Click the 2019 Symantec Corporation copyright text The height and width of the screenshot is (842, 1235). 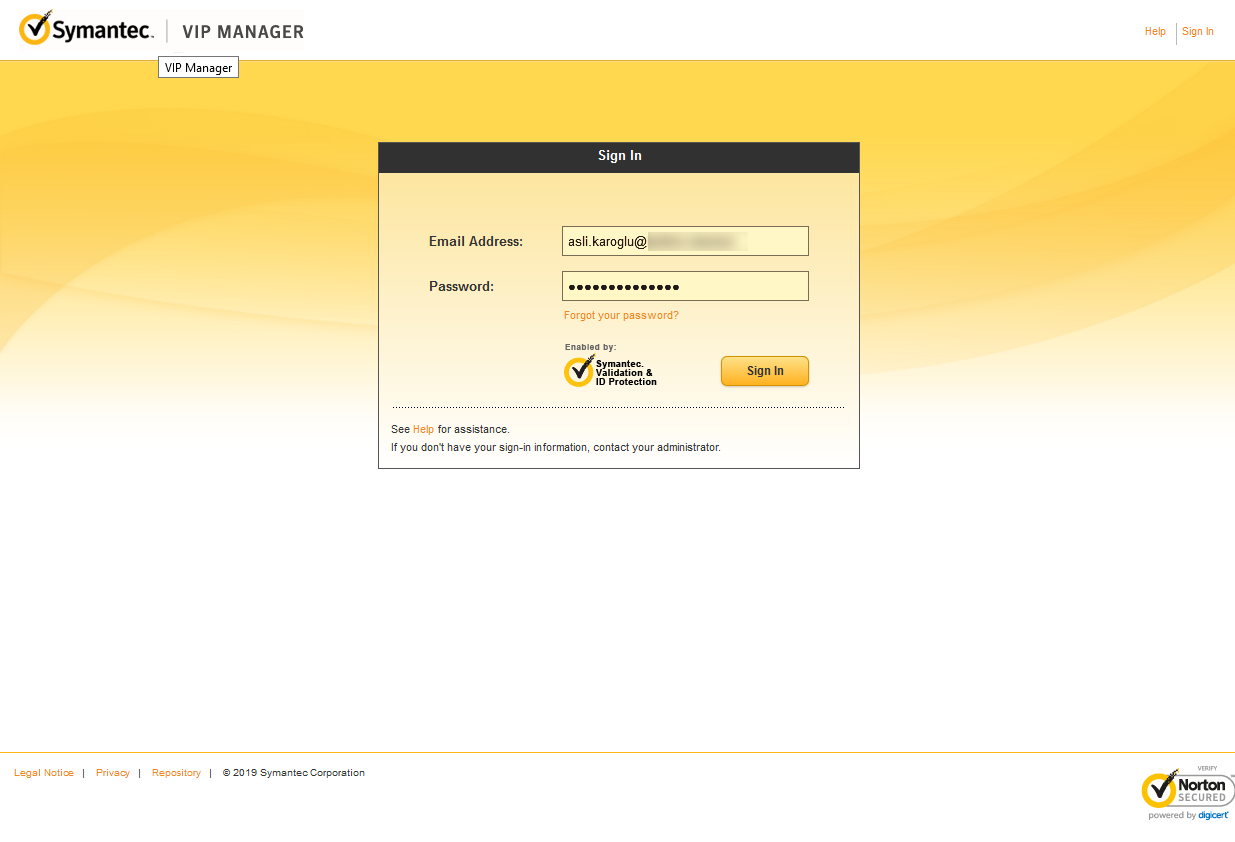(x=294, y=773)
